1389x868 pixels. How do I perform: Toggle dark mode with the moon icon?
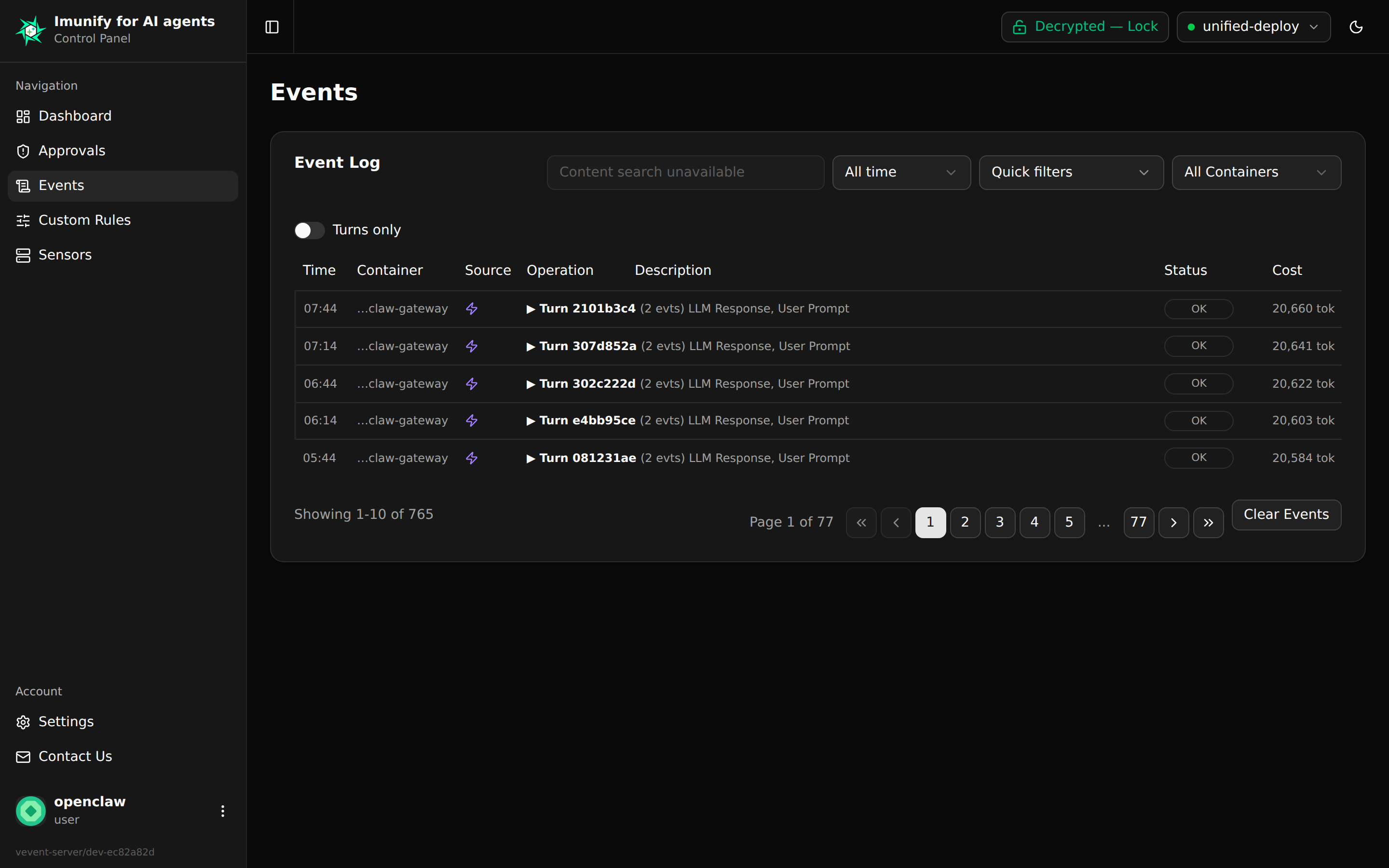coord(1356,27)
